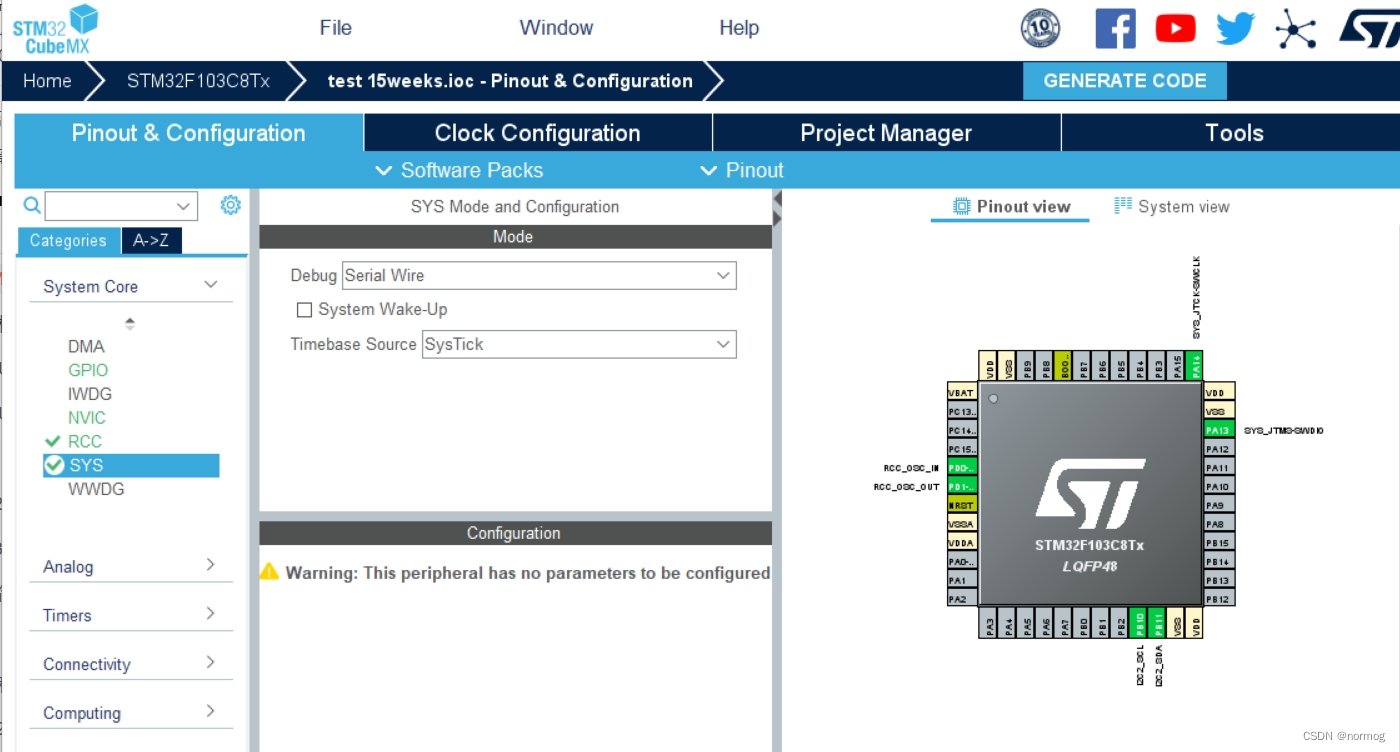1400x752 pixels.
Task: Select RCC in System Core list
Action: click(x=85, y=441)
